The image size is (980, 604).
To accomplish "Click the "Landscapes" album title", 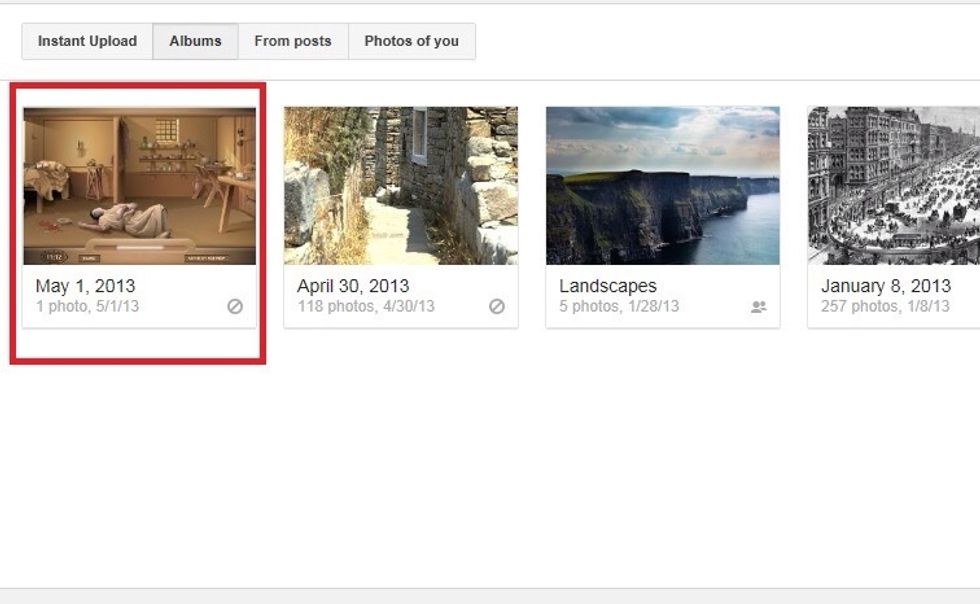I will [608, 286].
